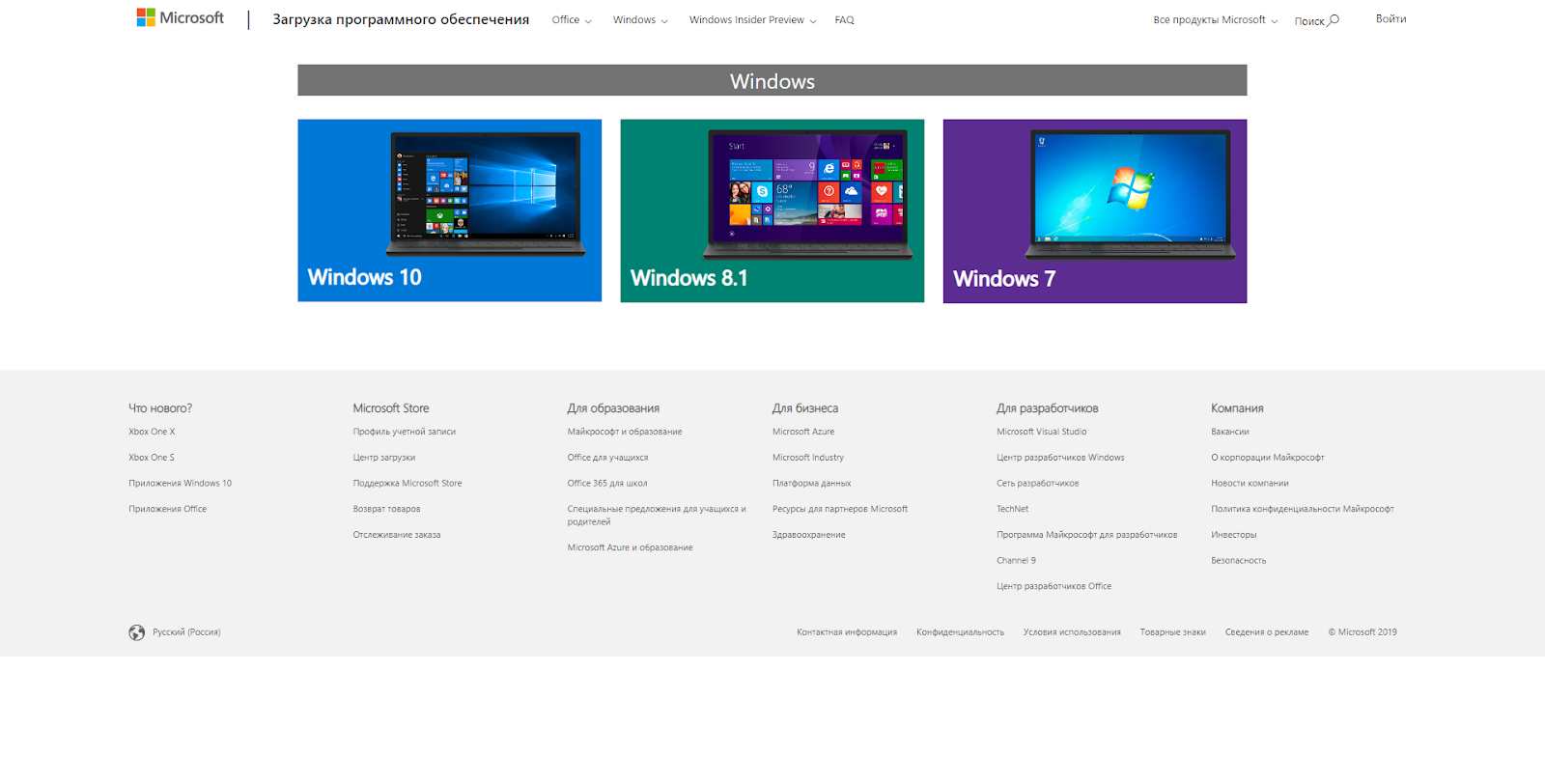The height and width of the screenshot is (784, 1545).
Task: Open the Microsoft Azure business link
Action: point(803,432)
